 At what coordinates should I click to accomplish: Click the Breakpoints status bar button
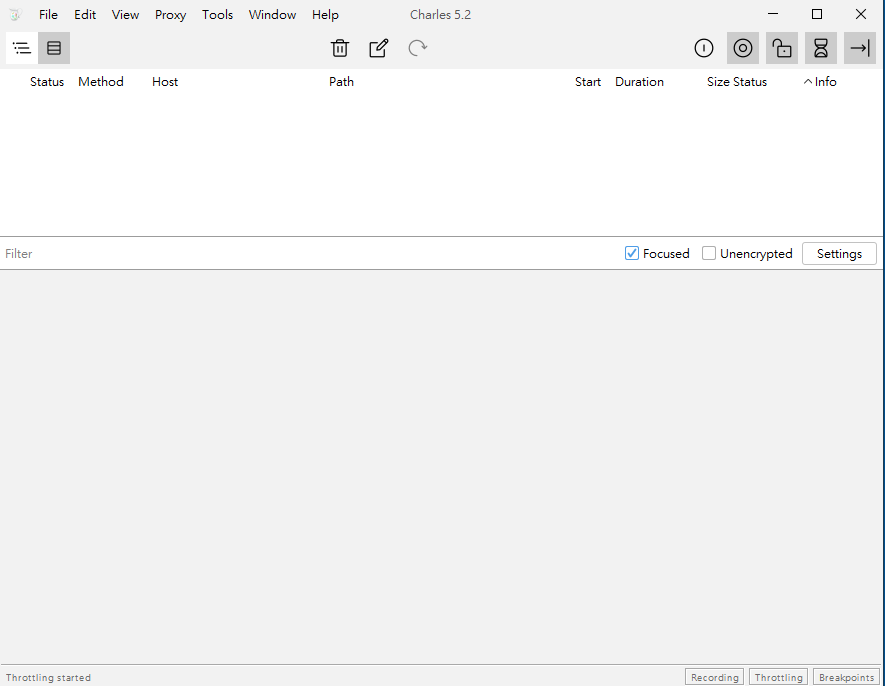846,677
